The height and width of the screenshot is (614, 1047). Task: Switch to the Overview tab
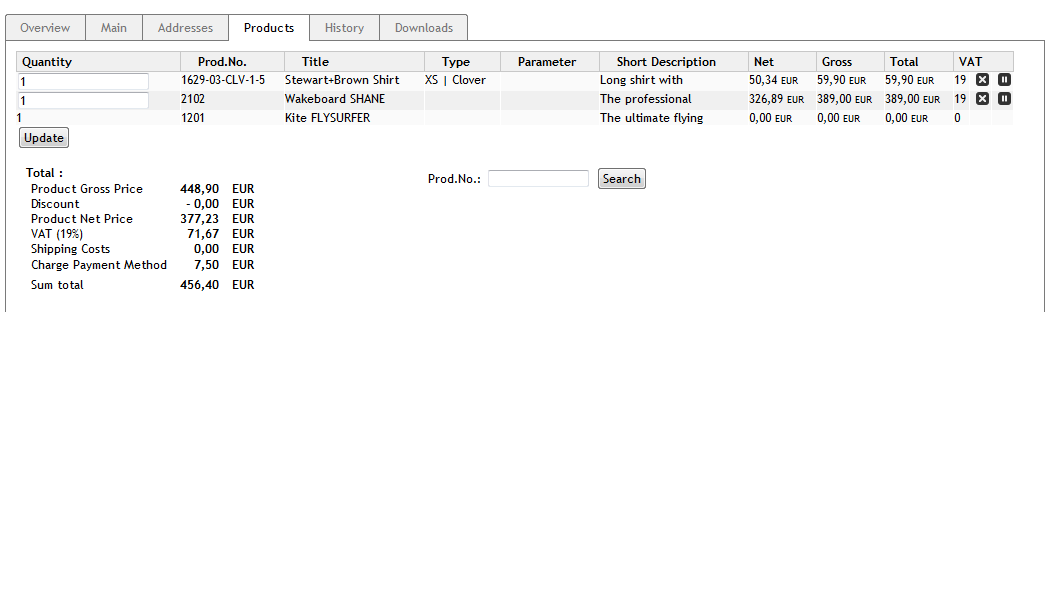45,28
